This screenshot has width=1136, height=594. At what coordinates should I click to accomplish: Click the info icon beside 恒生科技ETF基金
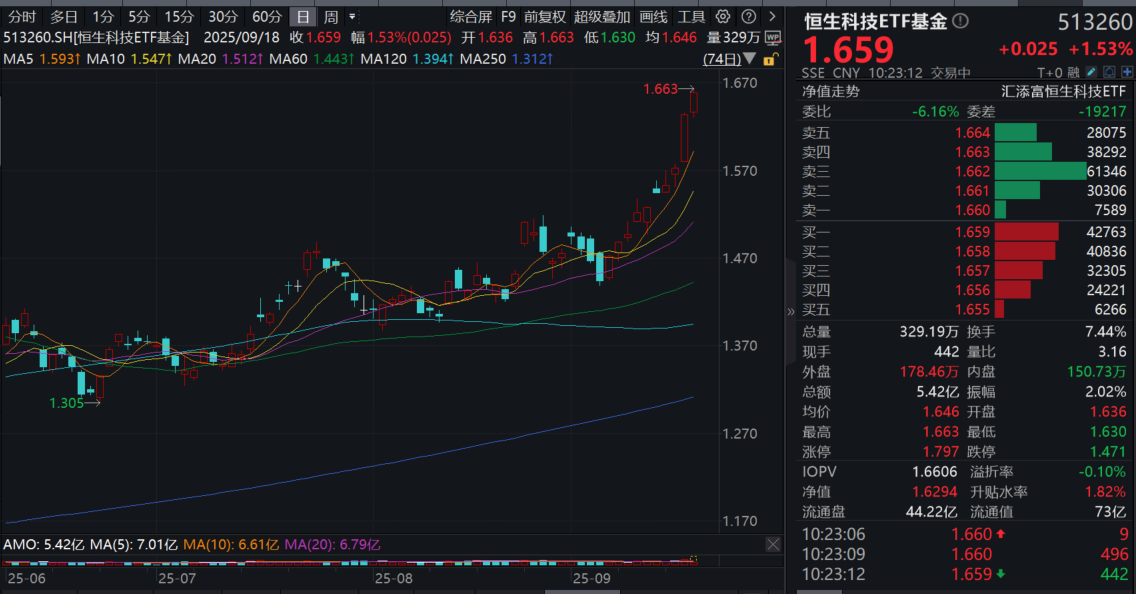point(961,21)
